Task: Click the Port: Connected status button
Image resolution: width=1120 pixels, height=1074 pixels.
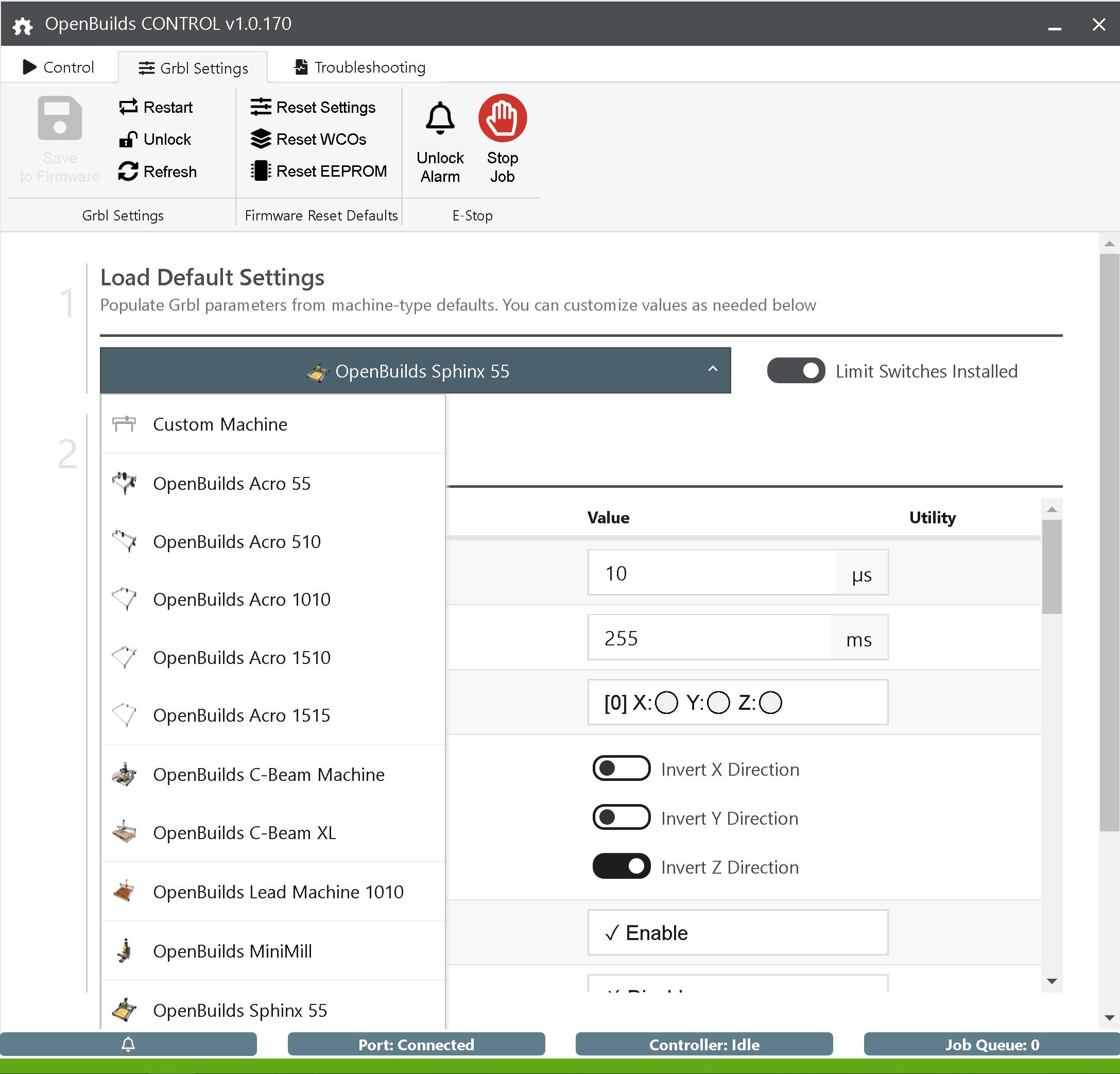Action: (x=416, y=1044)
